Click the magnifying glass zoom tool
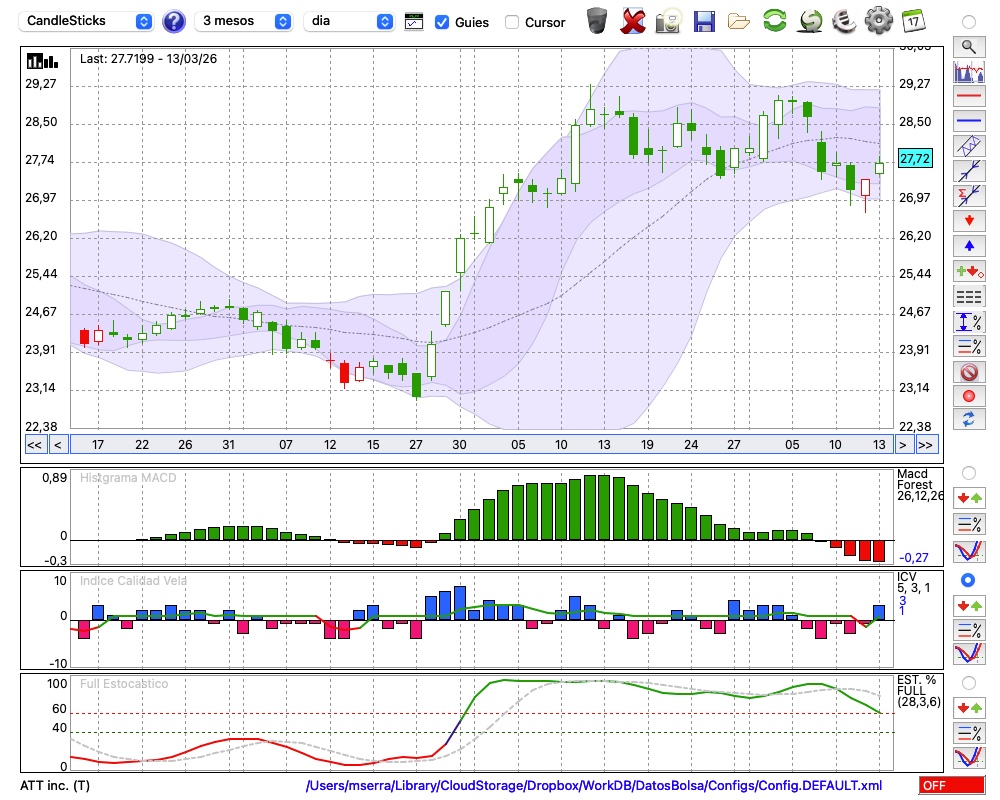 tap(968, 46)
